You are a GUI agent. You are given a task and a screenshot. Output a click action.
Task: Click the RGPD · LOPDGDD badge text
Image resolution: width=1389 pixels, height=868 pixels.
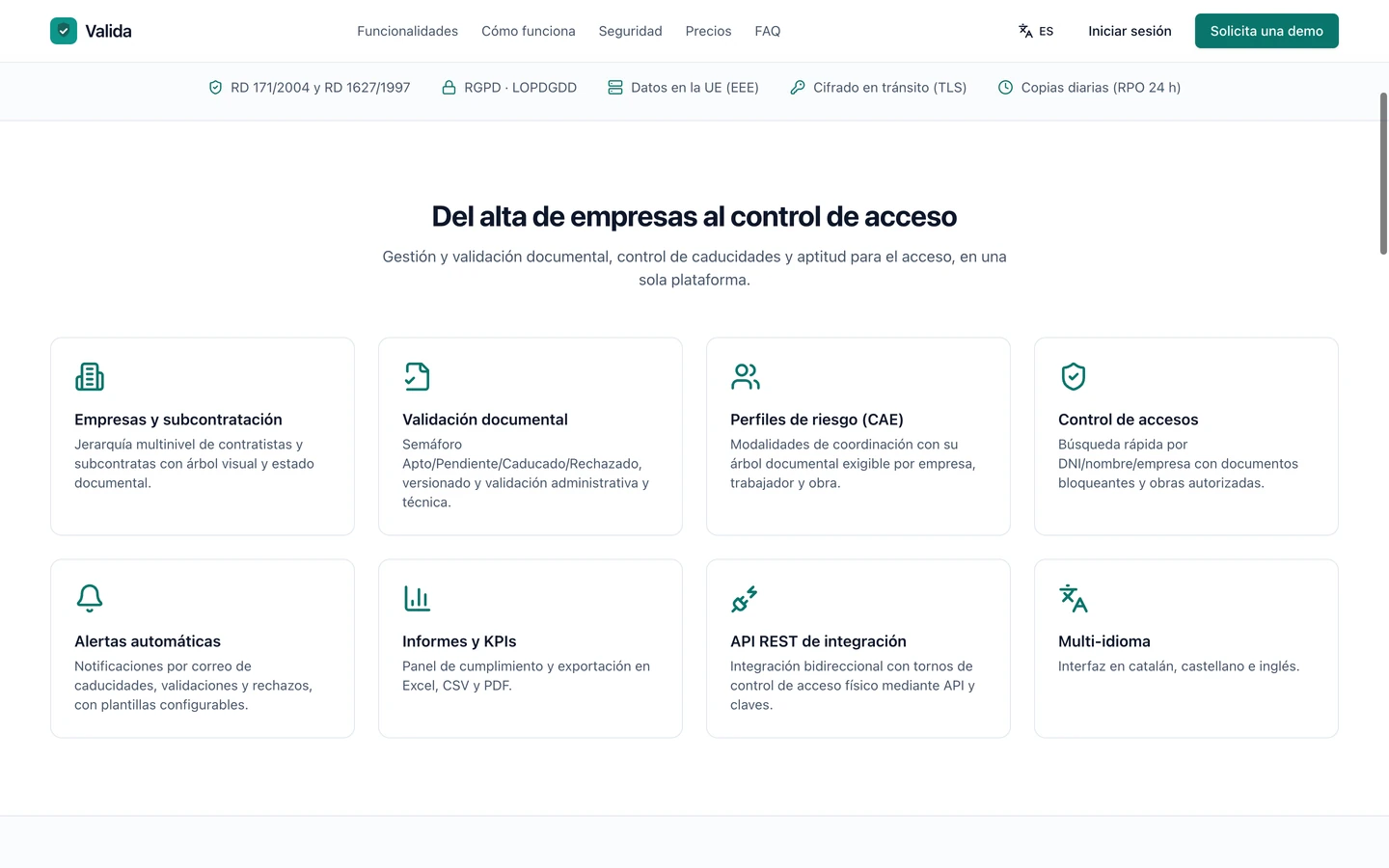click(x=520, y=88)
